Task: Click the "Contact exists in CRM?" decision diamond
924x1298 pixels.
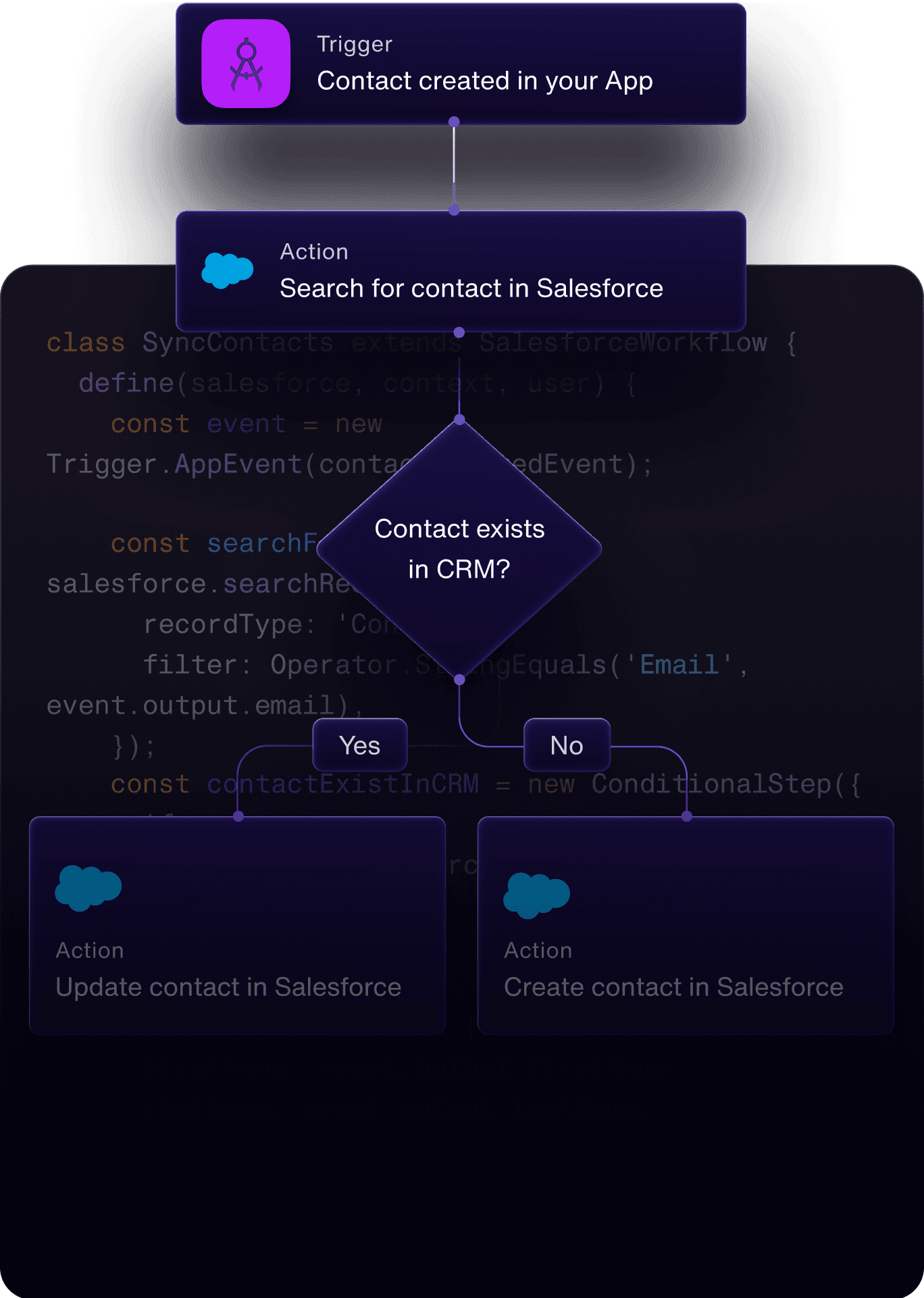Action: coord(459,549)
